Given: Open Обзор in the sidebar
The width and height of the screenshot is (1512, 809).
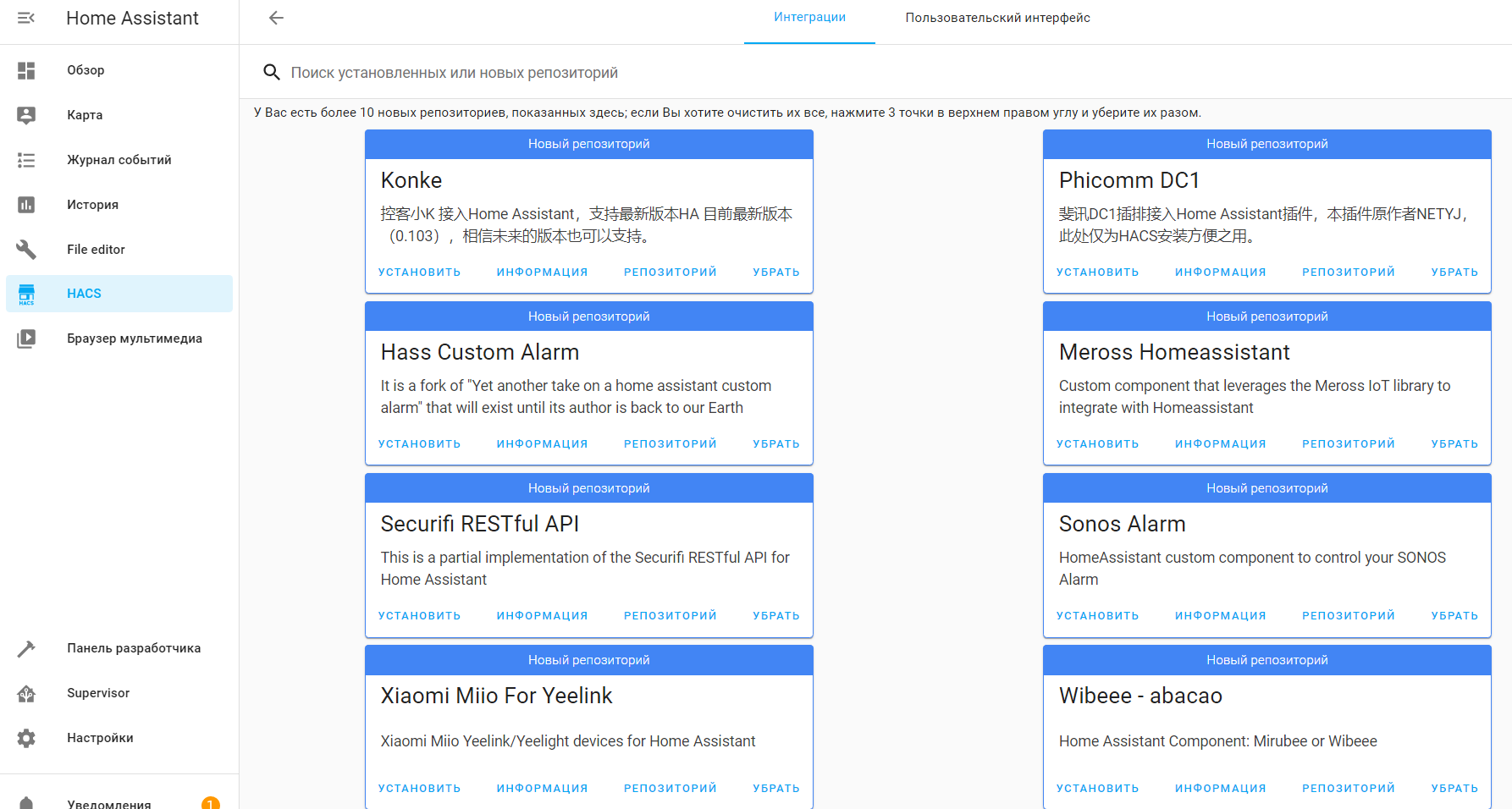Looking at the screenshot, I should (119, 70).
